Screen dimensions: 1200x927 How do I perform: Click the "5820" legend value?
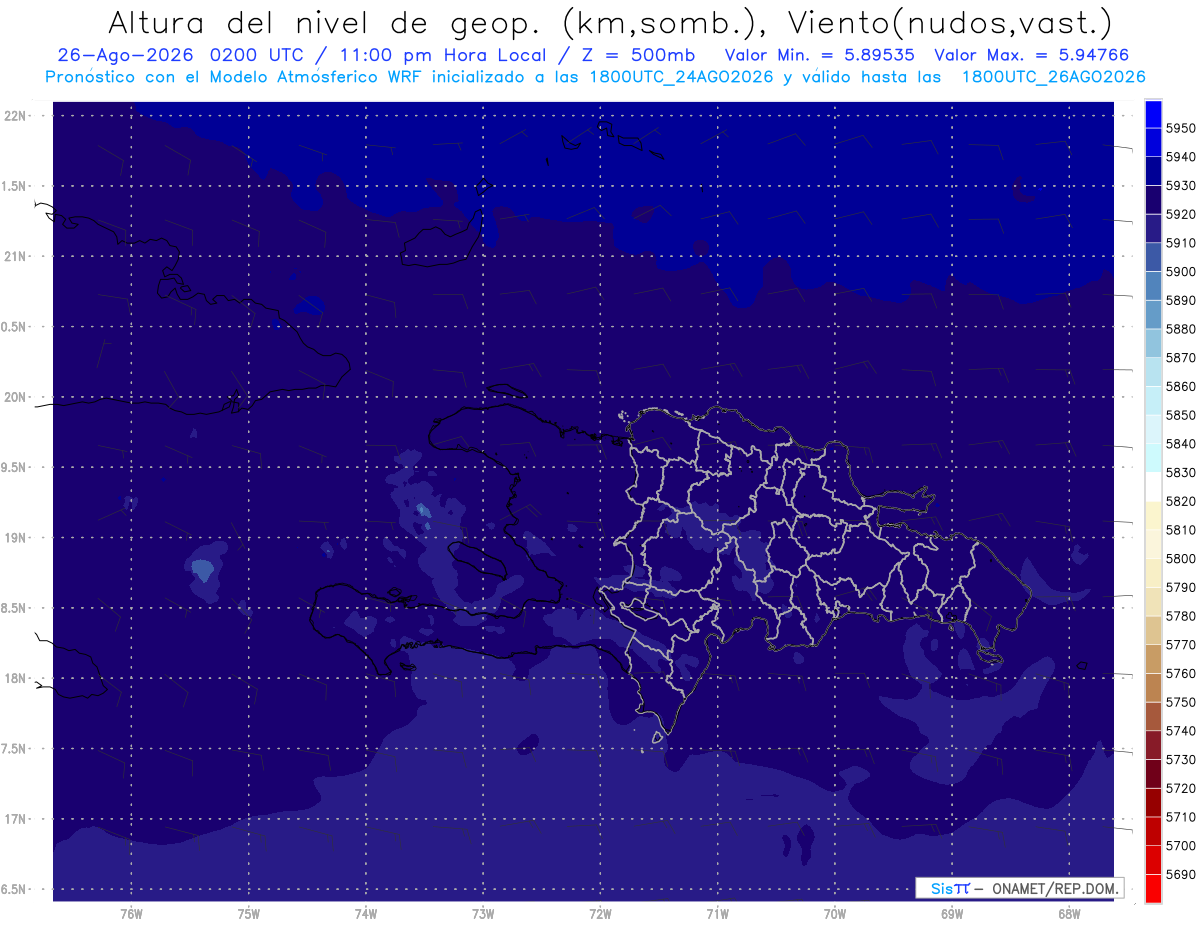tap(1182, 501)
